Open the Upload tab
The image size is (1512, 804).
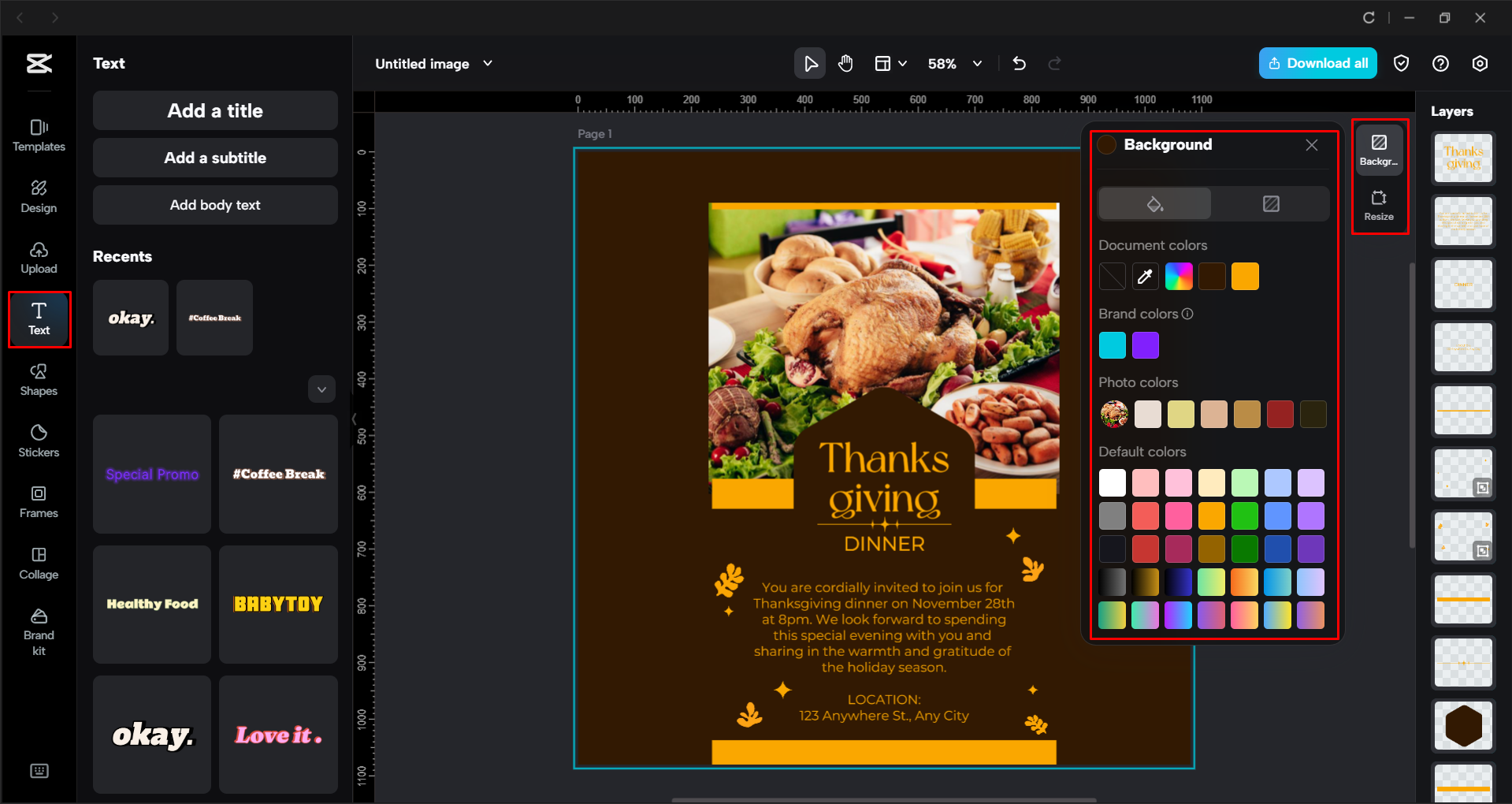[38, 258]
